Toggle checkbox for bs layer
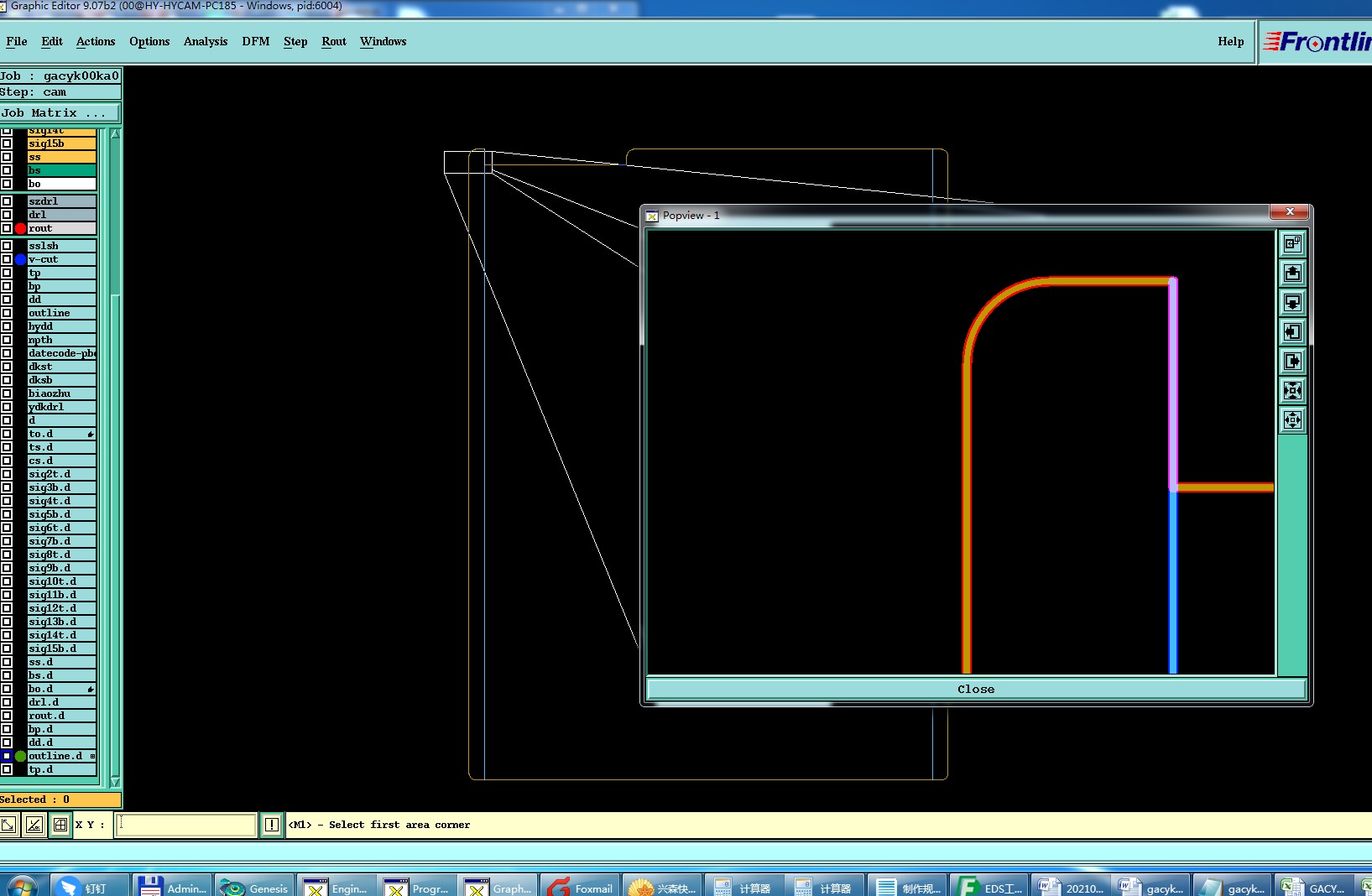This screenshot has height=896, width=1372. click(7, 170)
